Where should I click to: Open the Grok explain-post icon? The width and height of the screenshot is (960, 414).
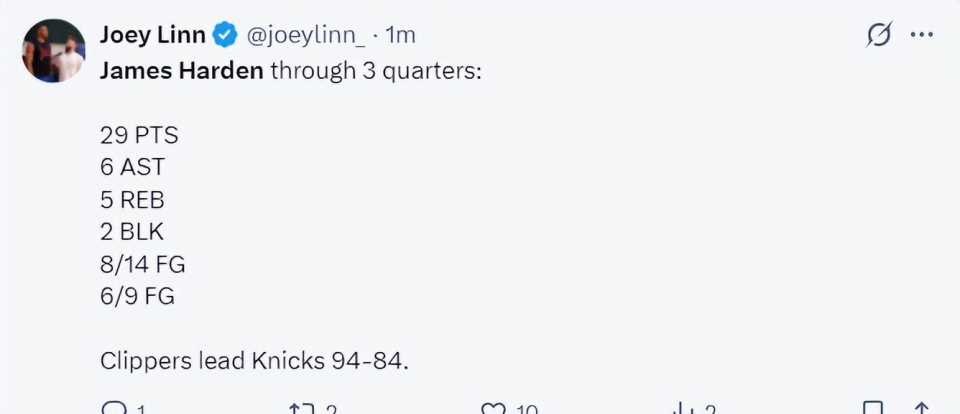coord(879,36)
